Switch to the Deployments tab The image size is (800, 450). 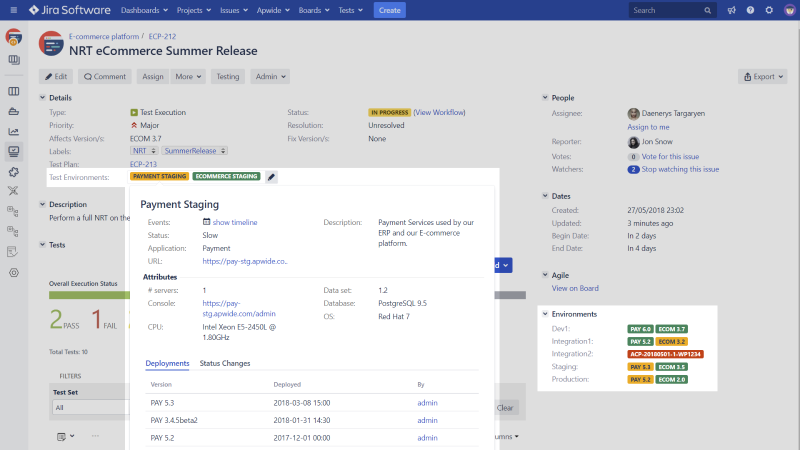coord(167,363)
